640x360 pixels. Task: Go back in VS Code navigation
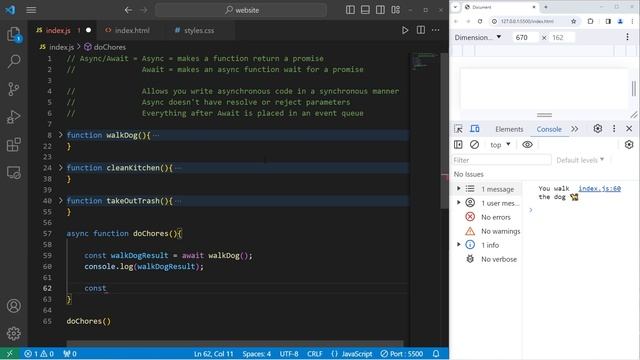click(x=128, y=10)
